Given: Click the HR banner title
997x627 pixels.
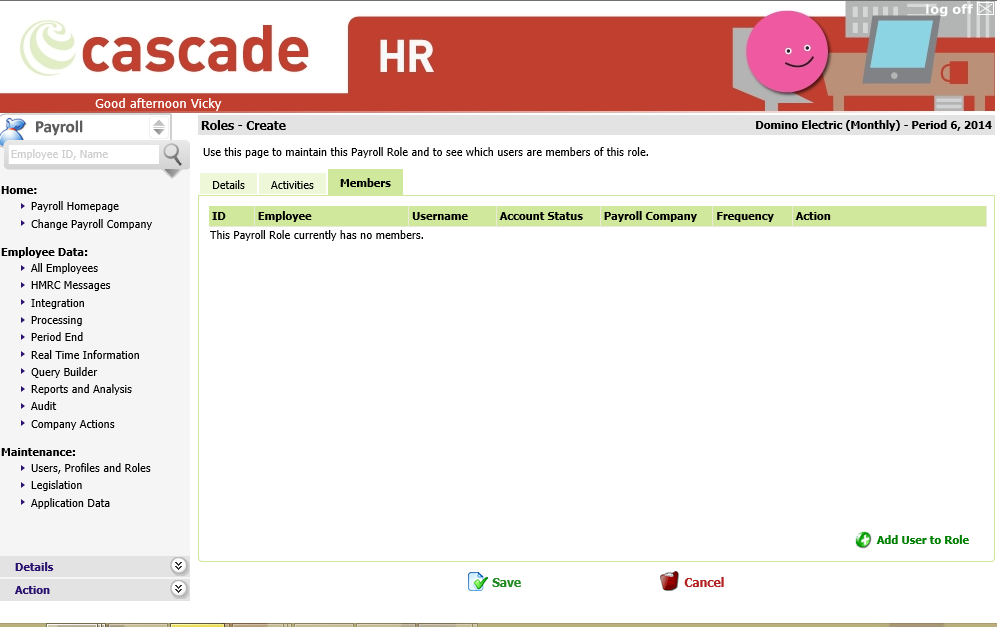Looking at the screenshot, I should coord(406,57).
